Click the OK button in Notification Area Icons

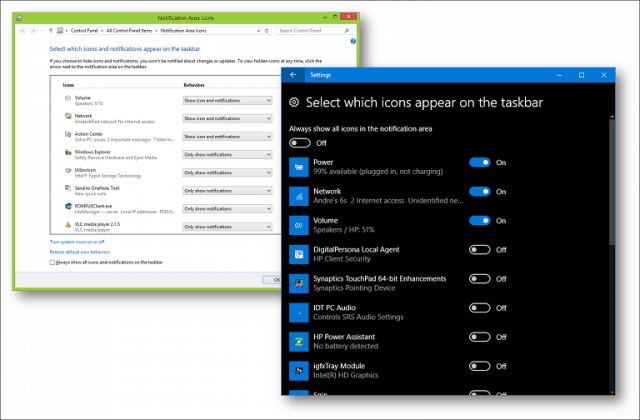pos(272,280)
